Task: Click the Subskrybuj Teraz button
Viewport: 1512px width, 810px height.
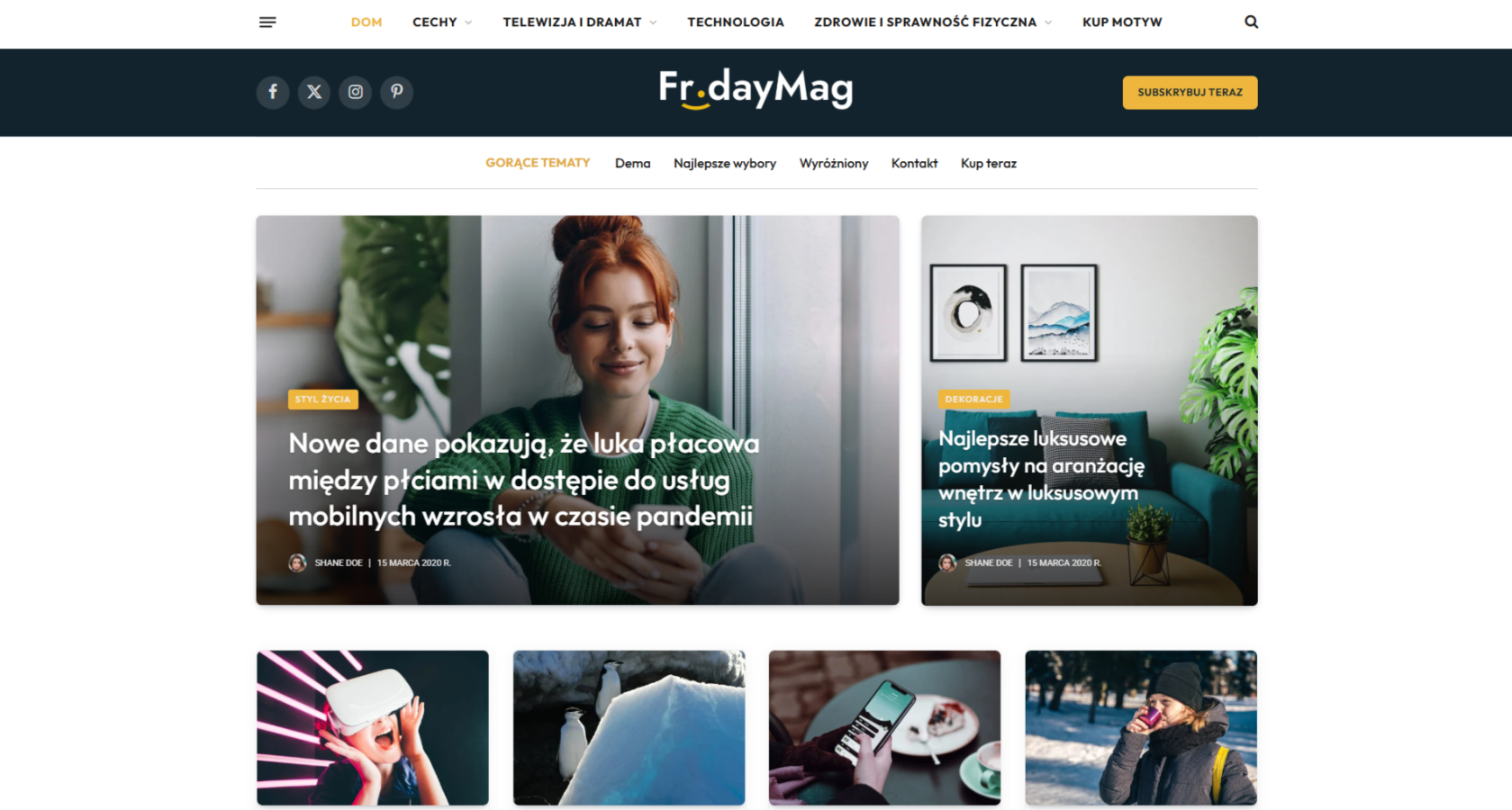Action: 1190,93
